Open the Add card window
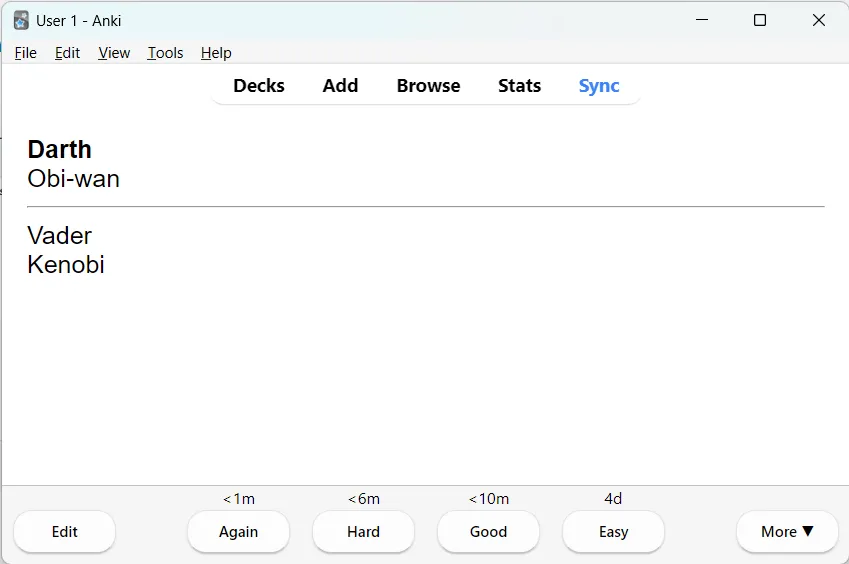This screenshot has height=564, width=849. tap(341, 86)
